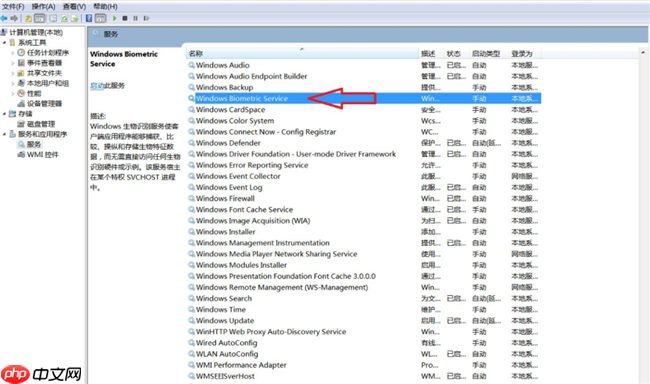Screen dimensions: 650x384
Task: Click the gear icon beside Windows Search
Action: point(192,298)
